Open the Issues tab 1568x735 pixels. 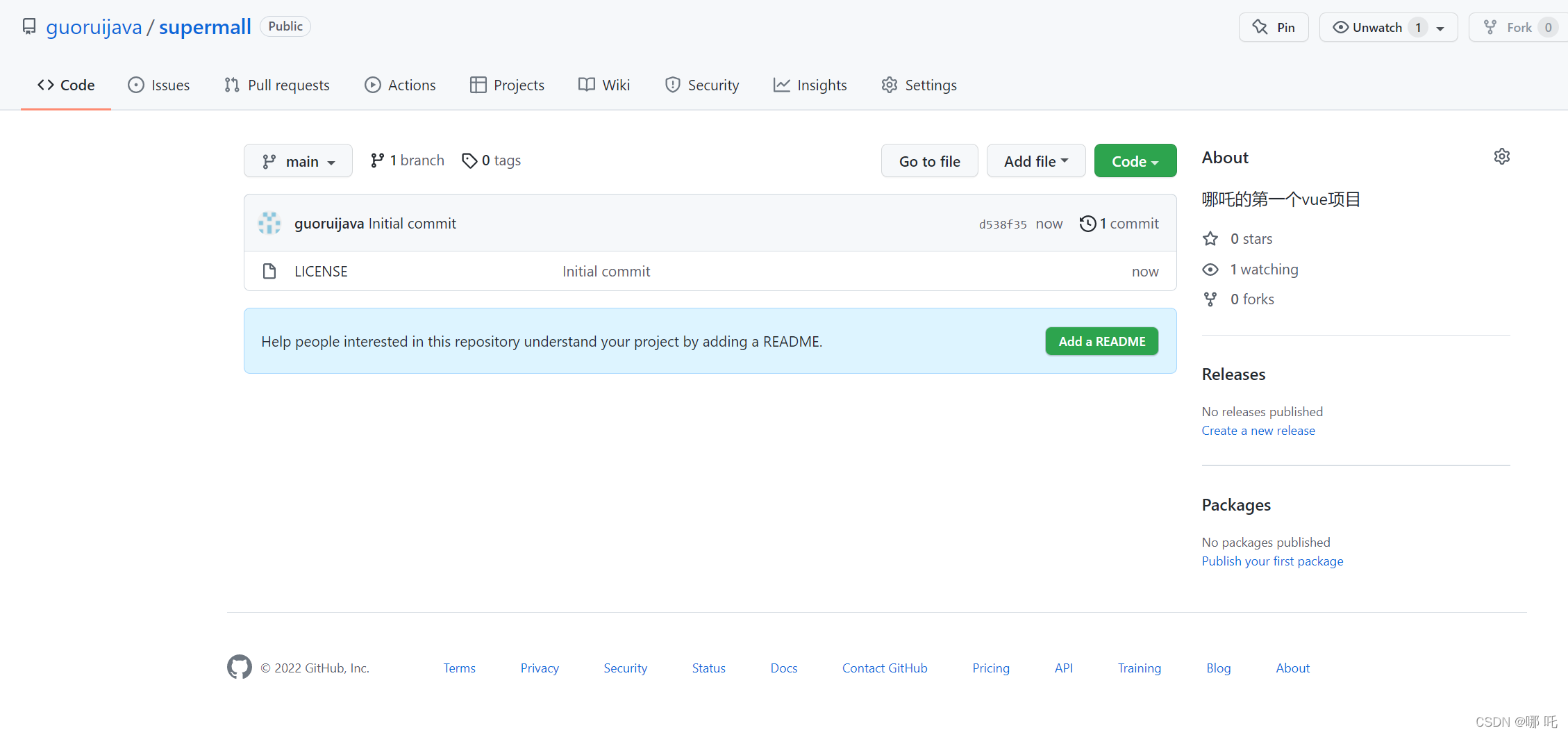coord(158,85)
